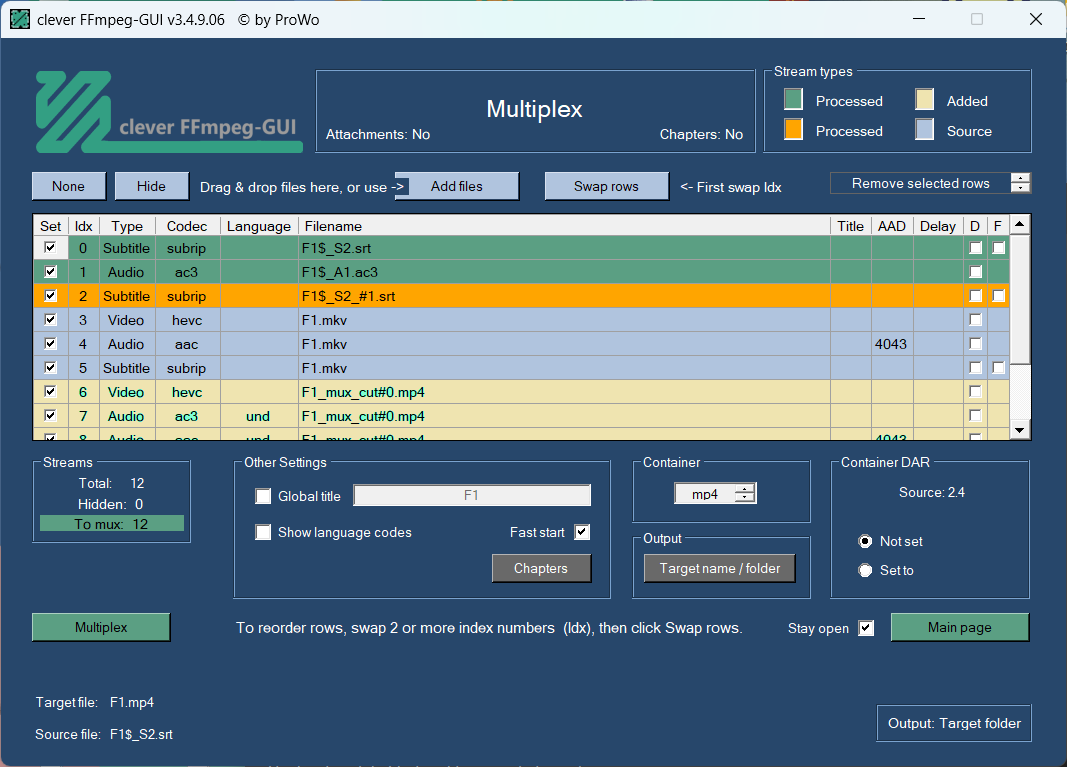Click the Source stream type swatch
Viewport: 1067px width, 767px height.
pyautogui.click(x=925, y=130)
